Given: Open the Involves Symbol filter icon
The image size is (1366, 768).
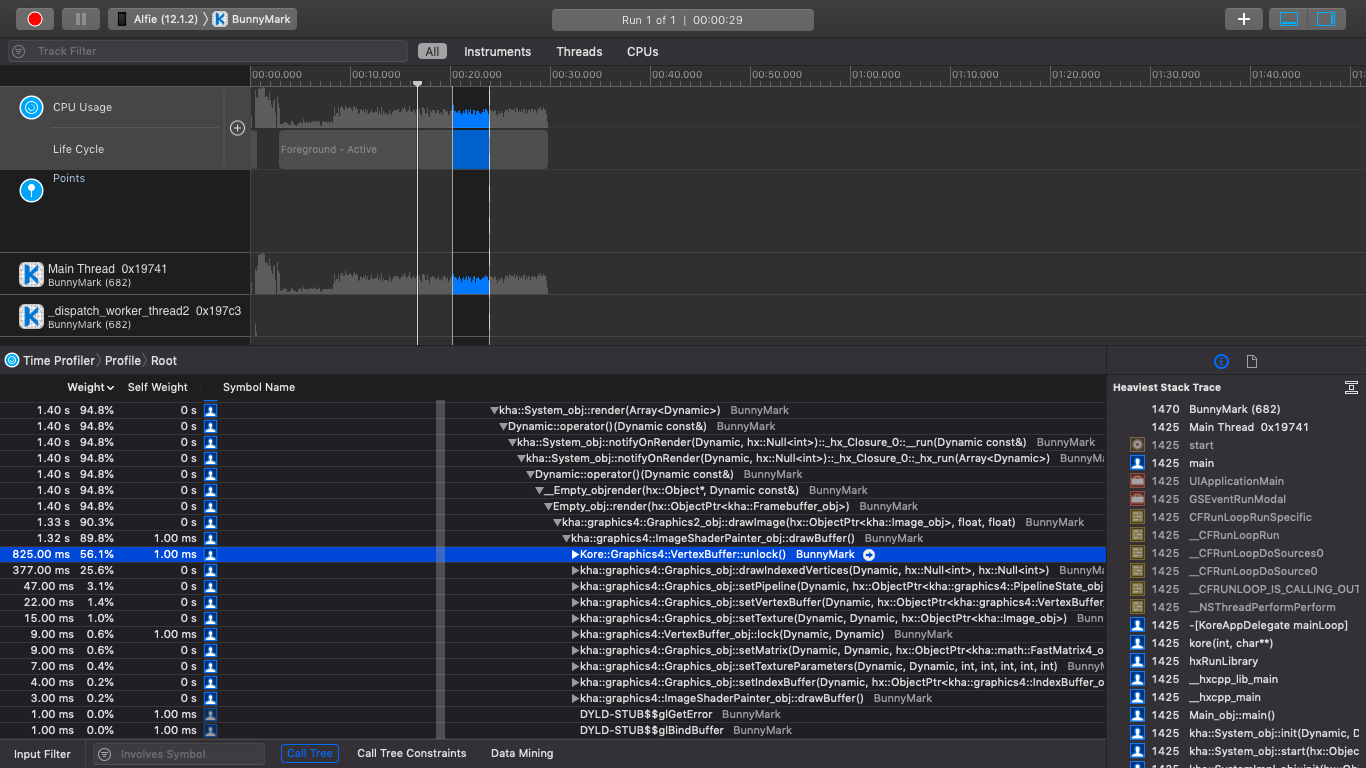Looking at the screenshot, I should click(x=104, y=754).
